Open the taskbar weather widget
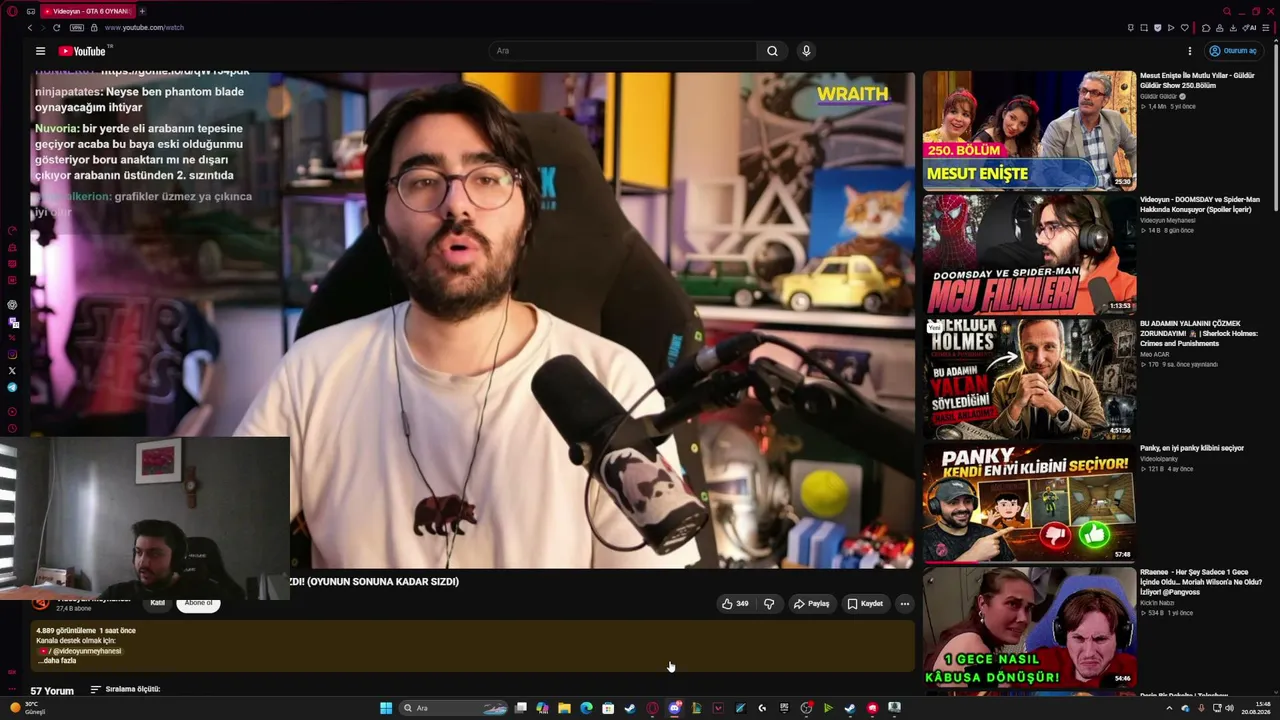Image resolution: width=1280 pixels, height=720 pixels. 27,708
